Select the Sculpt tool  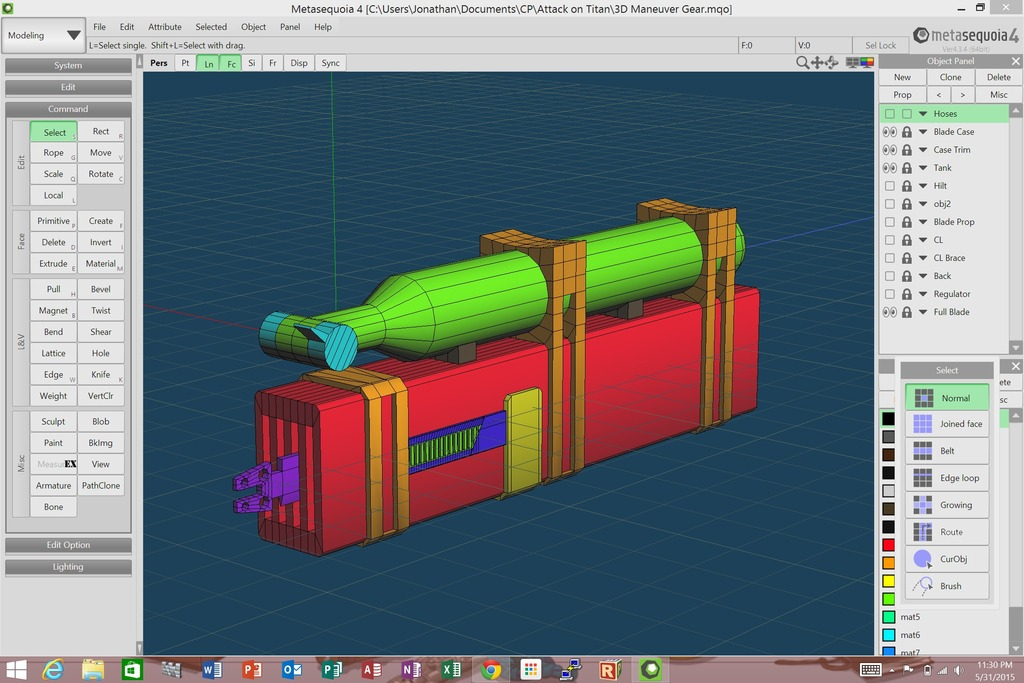[x=52, y=421]
